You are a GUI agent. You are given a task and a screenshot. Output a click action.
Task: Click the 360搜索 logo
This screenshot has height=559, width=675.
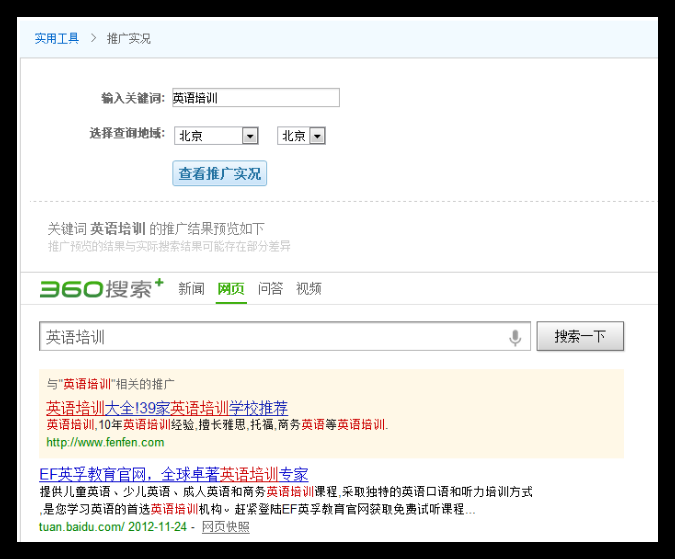click(x=102, y=288)
